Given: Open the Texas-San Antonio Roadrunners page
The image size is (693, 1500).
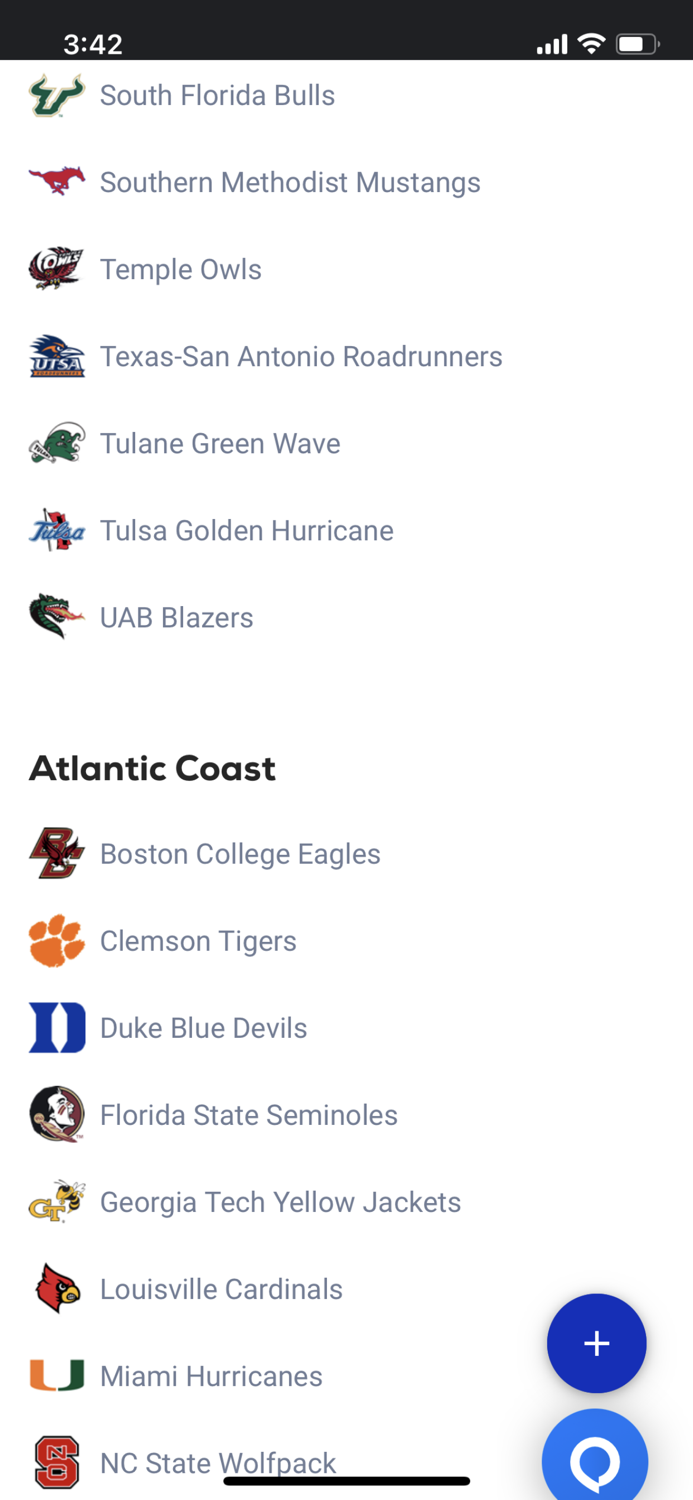Looking at the screenshot, I should 301,356.
